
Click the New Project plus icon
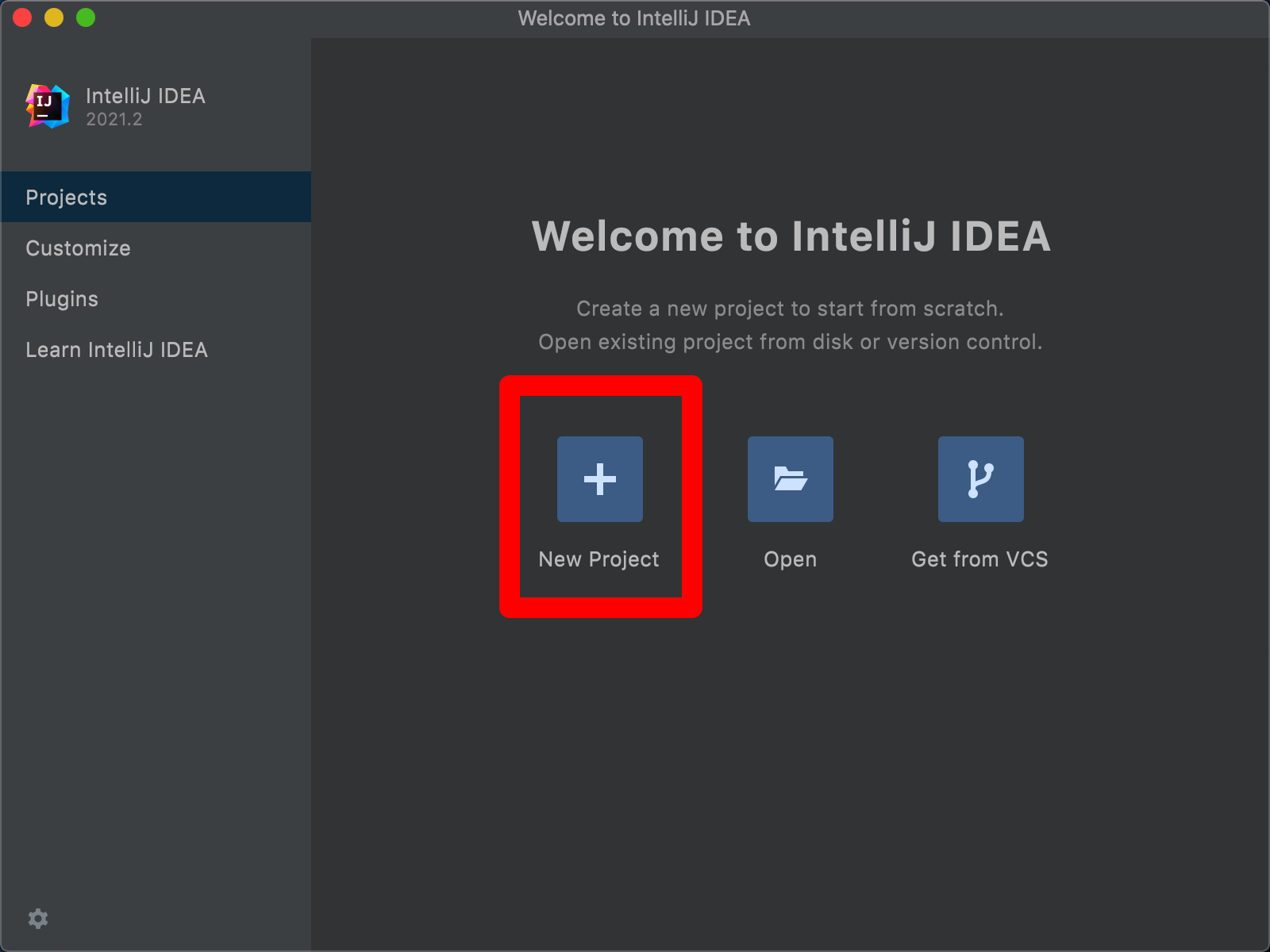(x=600, y=479)
